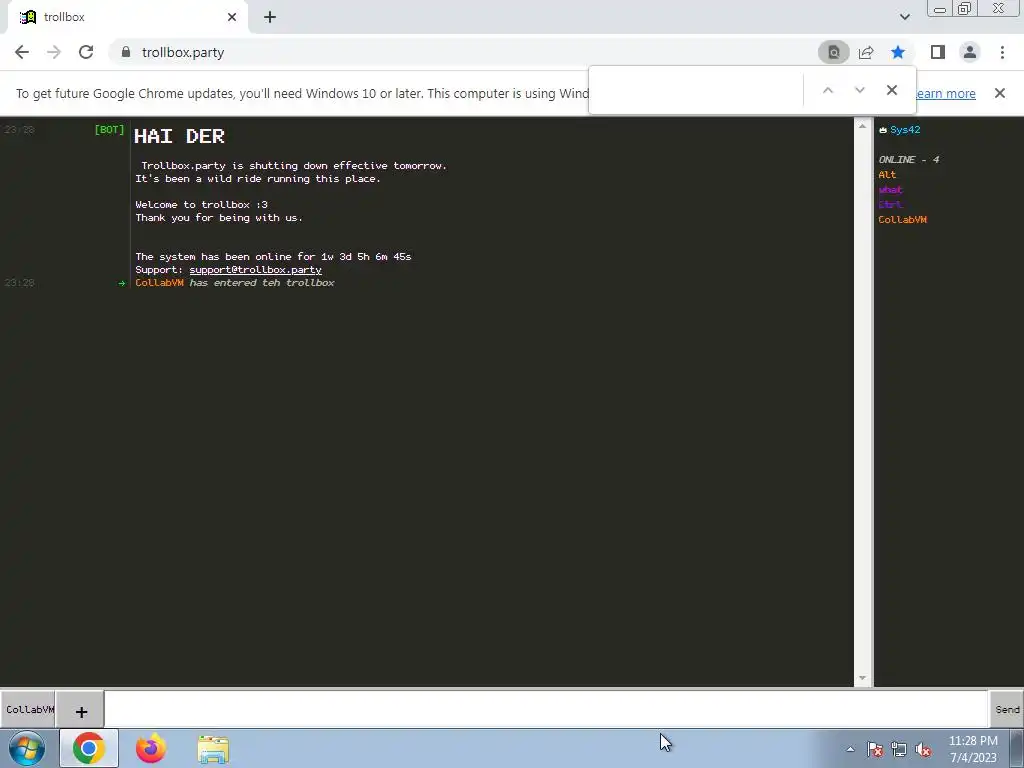
Task: Select user ctrl in online list
Action: 890,204
